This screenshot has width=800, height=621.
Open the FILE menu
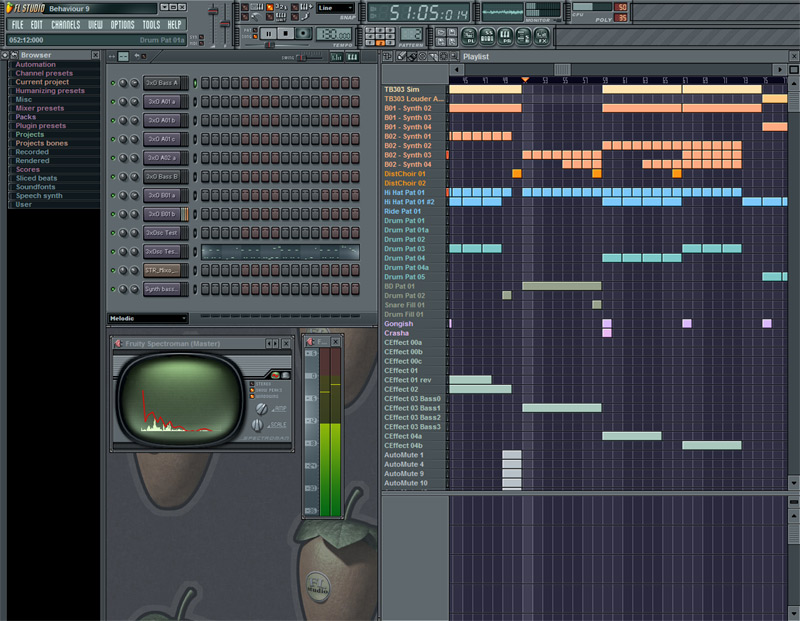click(x=17, y=24)
